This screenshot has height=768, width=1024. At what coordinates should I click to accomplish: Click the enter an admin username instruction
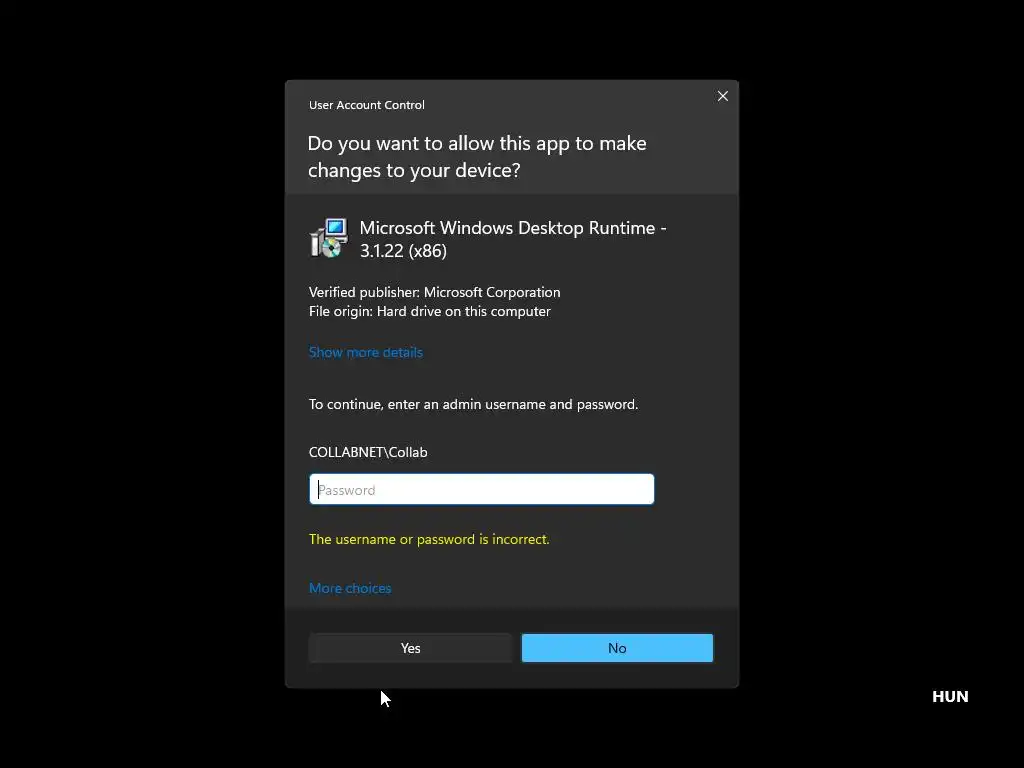click(473, 404)
